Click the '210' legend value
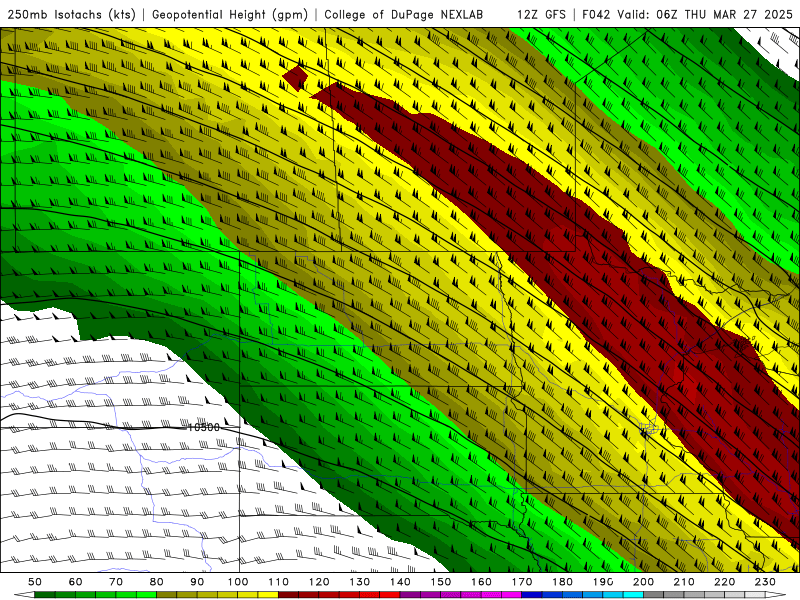 point(684,582)
